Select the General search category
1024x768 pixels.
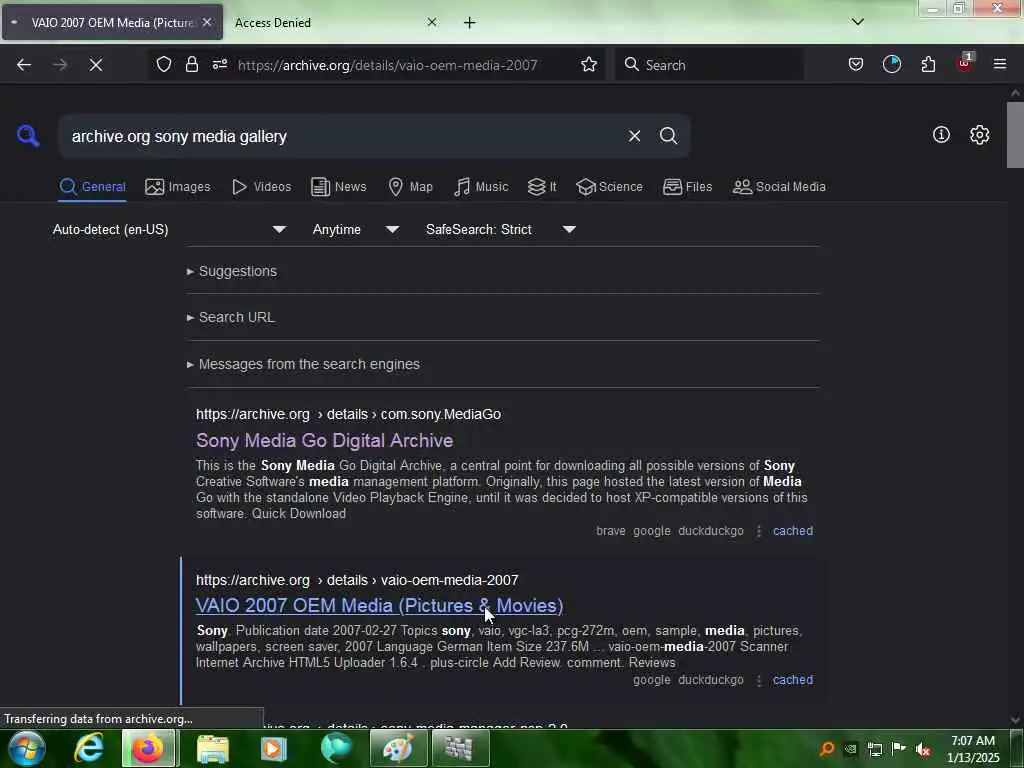pos(92,187)
